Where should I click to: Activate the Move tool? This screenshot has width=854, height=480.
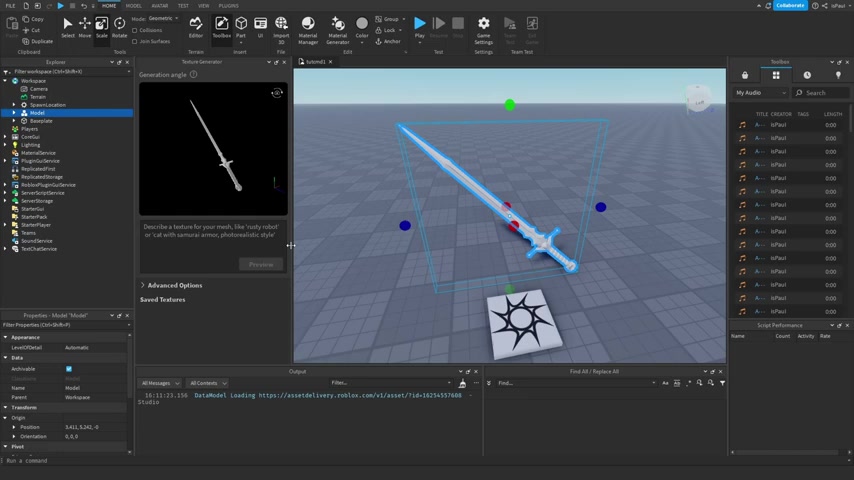(x=84, y=27)
